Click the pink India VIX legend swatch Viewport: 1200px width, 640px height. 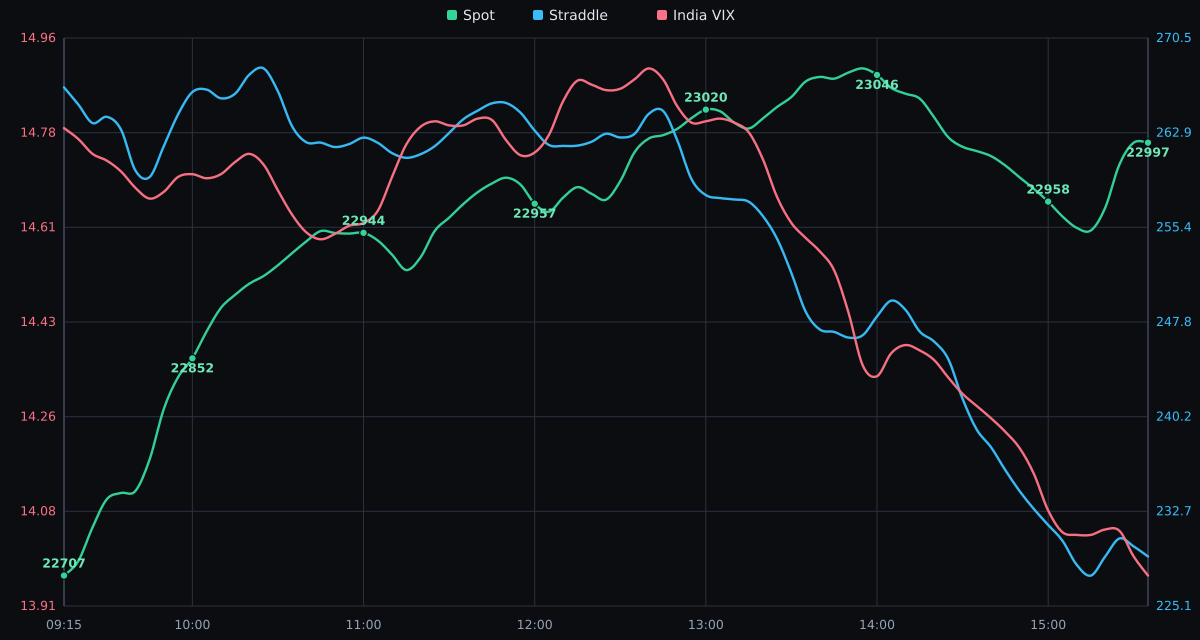tap(662, 15)
